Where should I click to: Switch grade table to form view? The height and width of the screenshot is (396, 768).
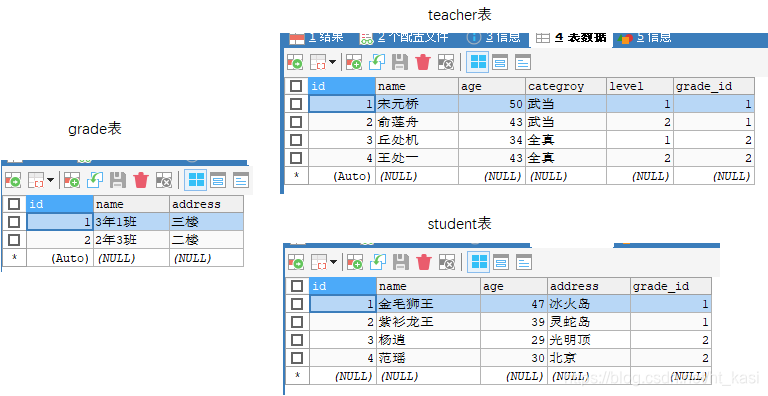pyautogui.click(x=217, y=180)
